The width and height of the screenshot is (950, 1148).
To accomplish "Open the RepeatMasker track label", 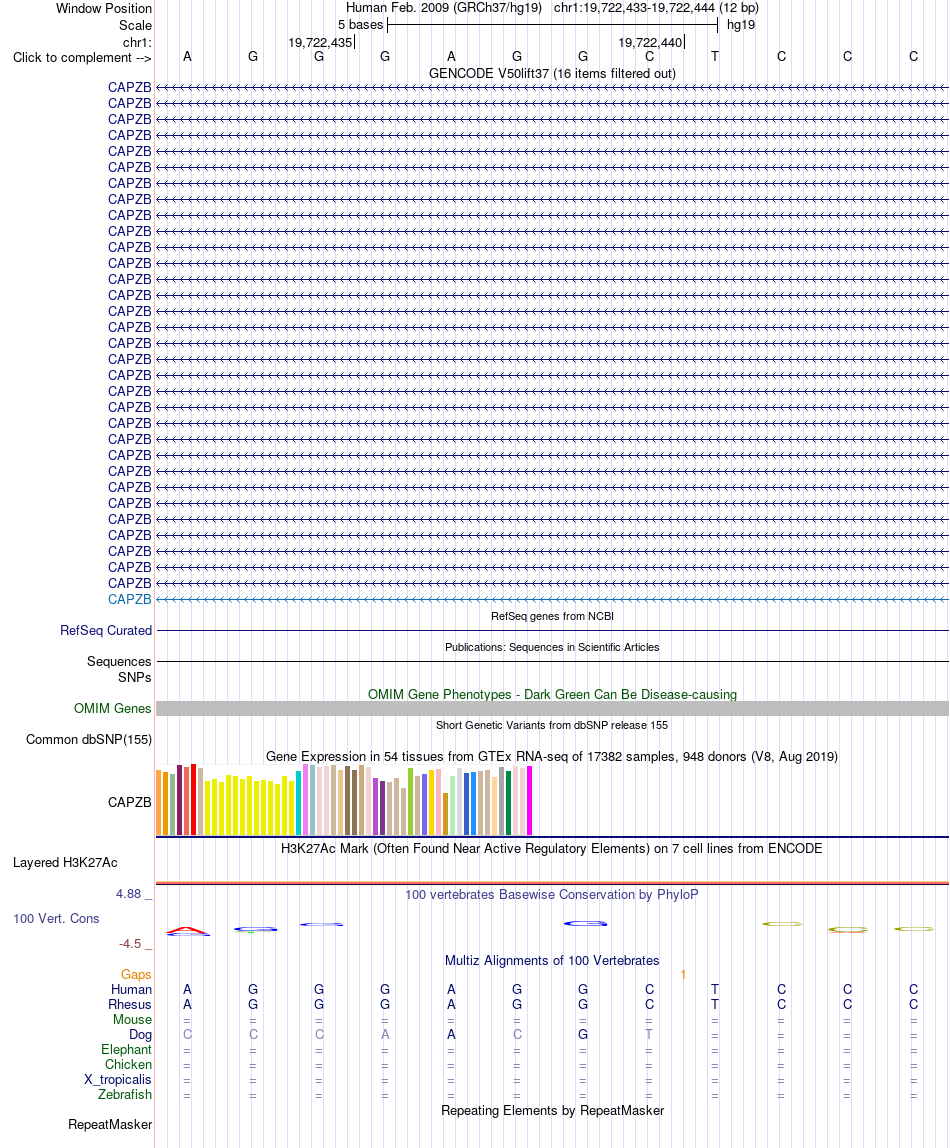I will (110, 1125).
